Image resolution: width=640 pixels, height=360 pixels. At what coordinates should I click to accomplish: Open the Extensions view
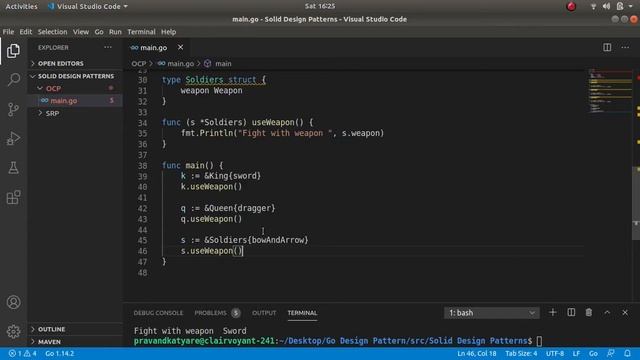[x=13, y=198]
